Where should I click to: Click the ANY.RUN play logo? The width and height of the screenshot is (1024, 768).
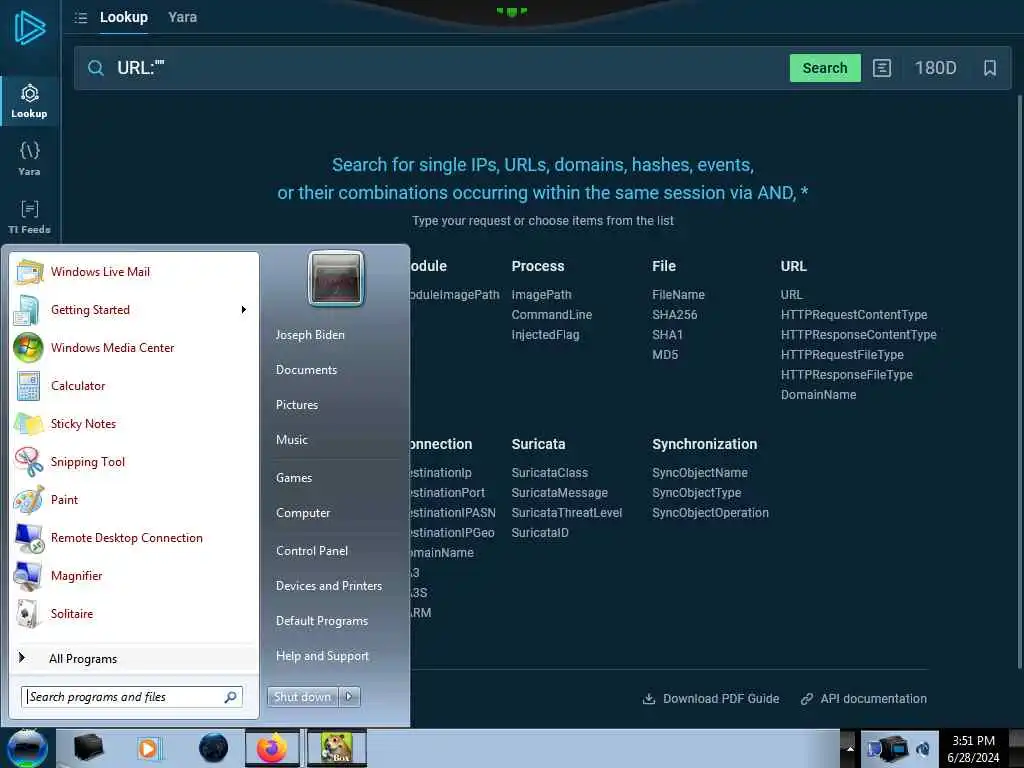(29, 28)
